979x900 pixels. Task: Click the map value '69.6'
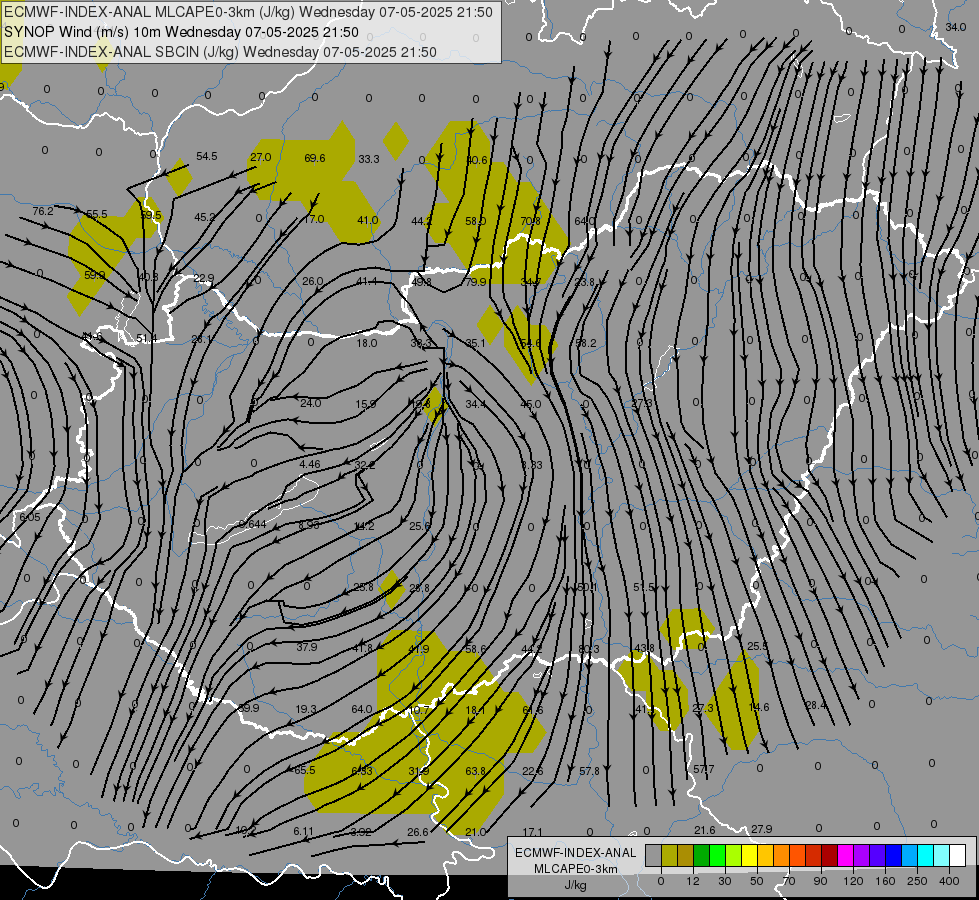[315, 158]
